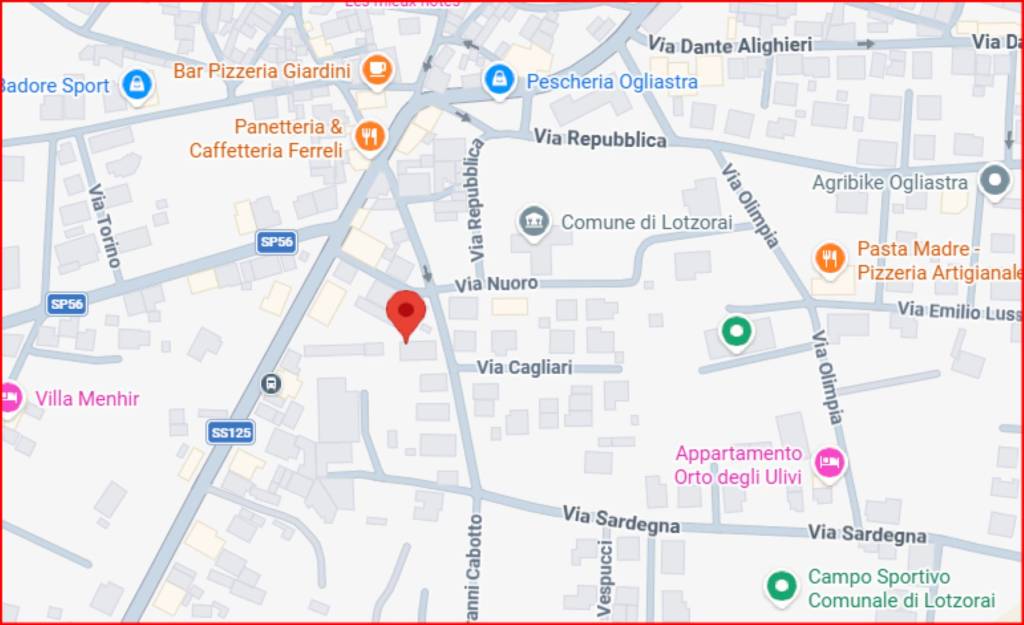
Task: Select the Badore Sport shopping icon
Action: [136, 86]
